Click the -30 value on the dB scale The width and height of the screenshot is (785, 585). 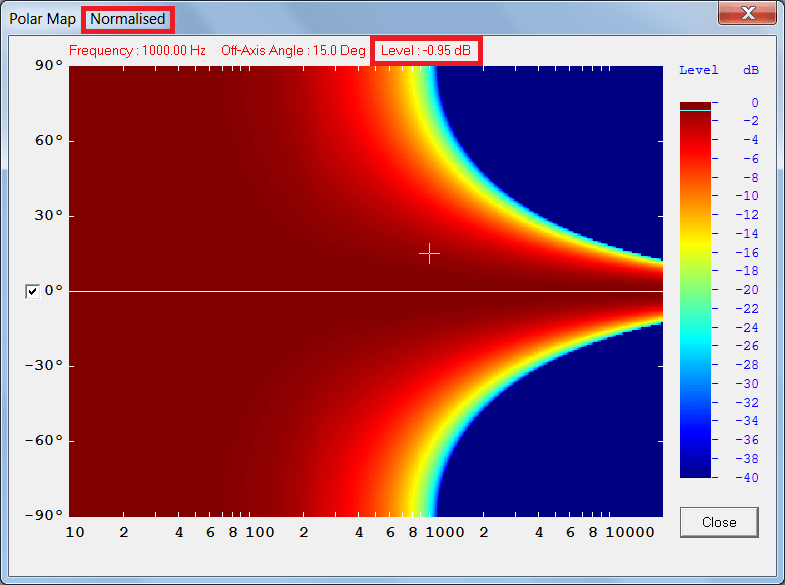[x=747, y=384]
